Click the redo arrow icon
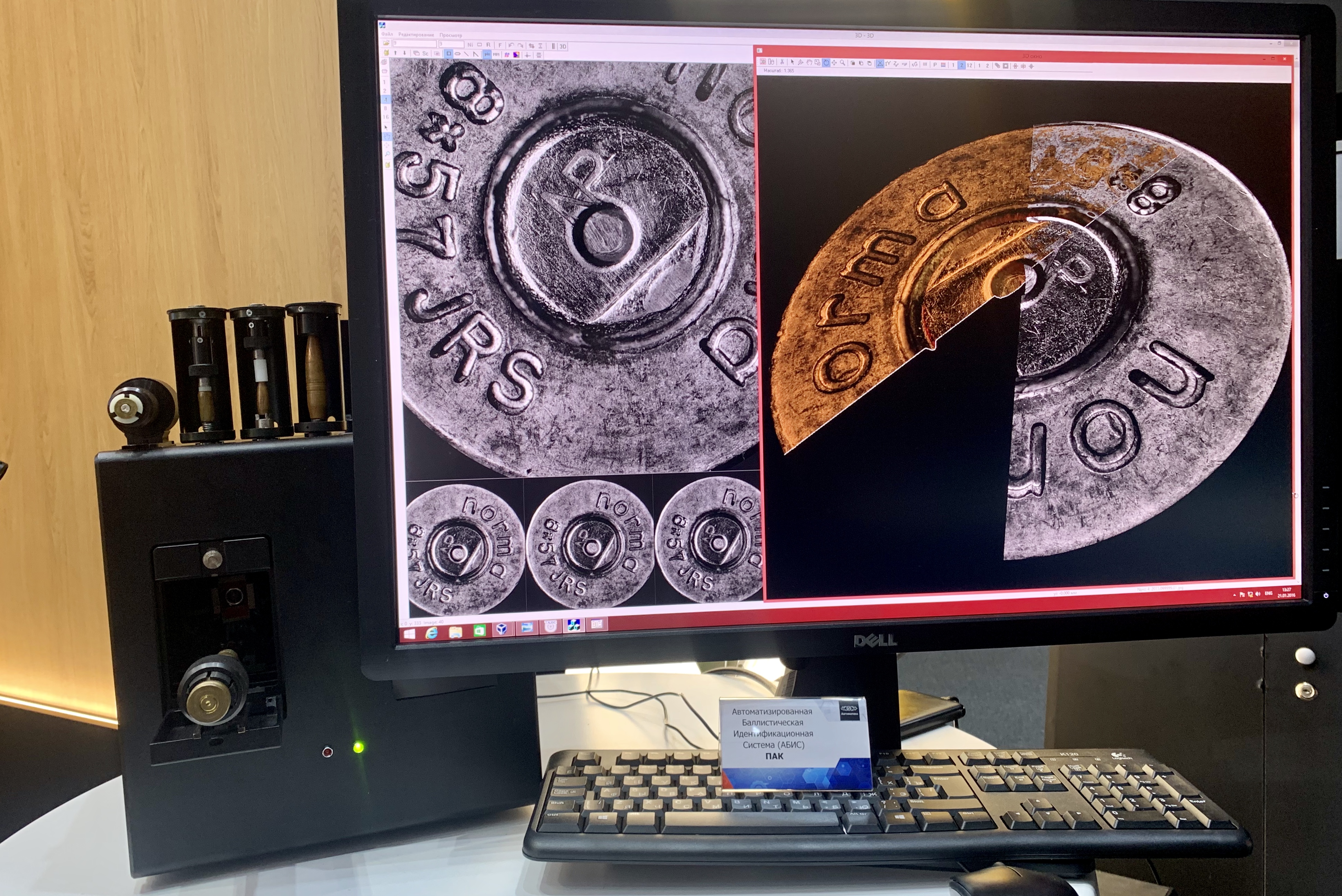Image resolution: width=1342 pixels, height=896 pixels. pos(520,46)
